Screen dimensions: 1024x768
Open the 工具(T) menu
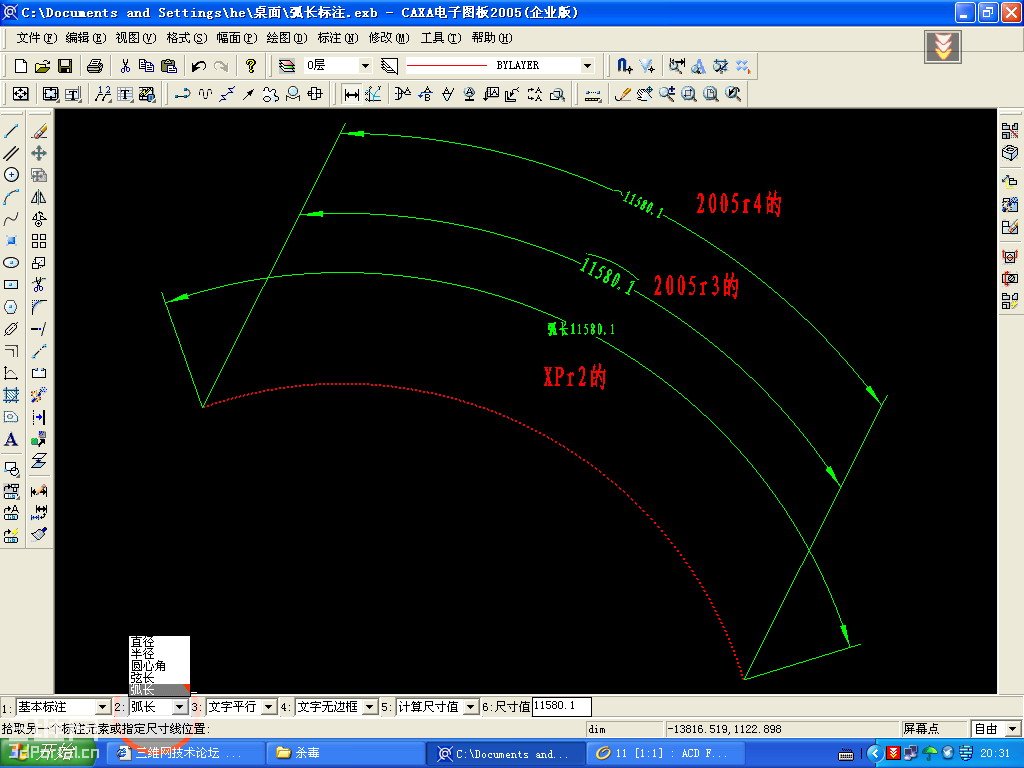[x=441, y=38]
